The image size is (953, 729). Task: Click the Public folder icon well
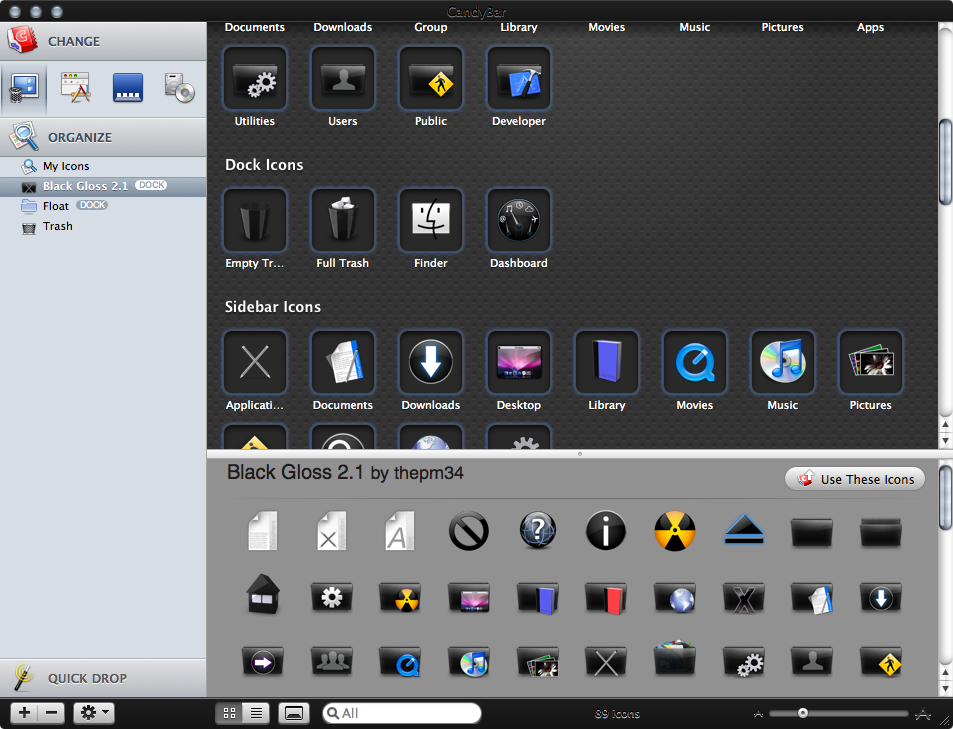tap(431, 78)
